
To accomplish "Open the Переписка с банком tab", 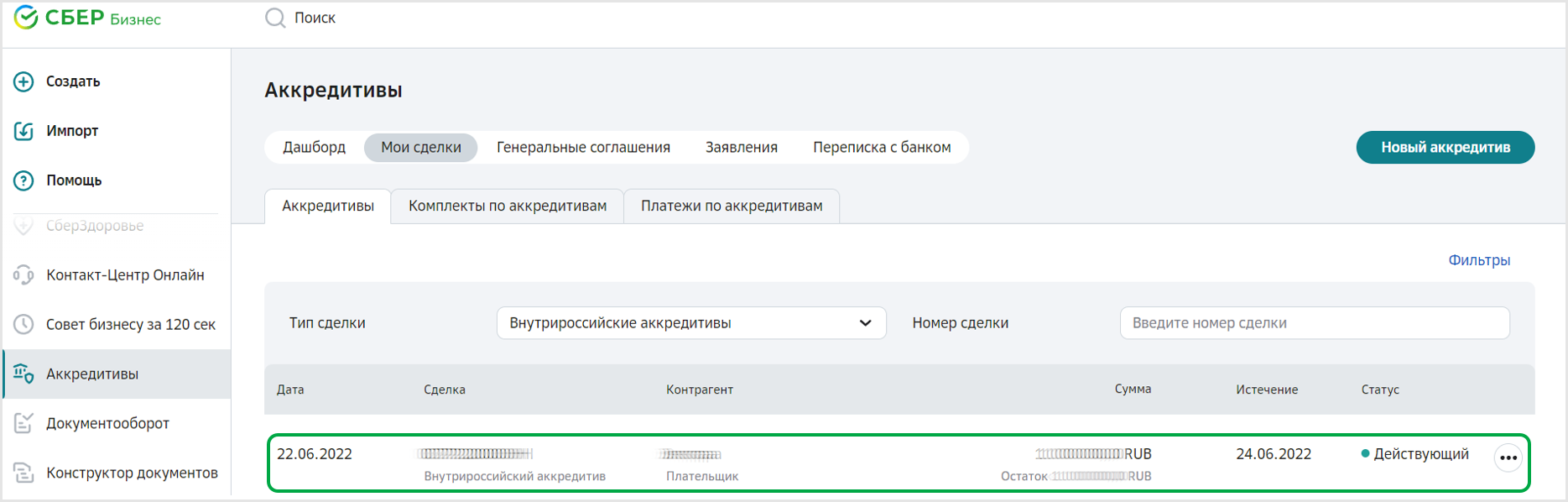I will coord(882,147).
